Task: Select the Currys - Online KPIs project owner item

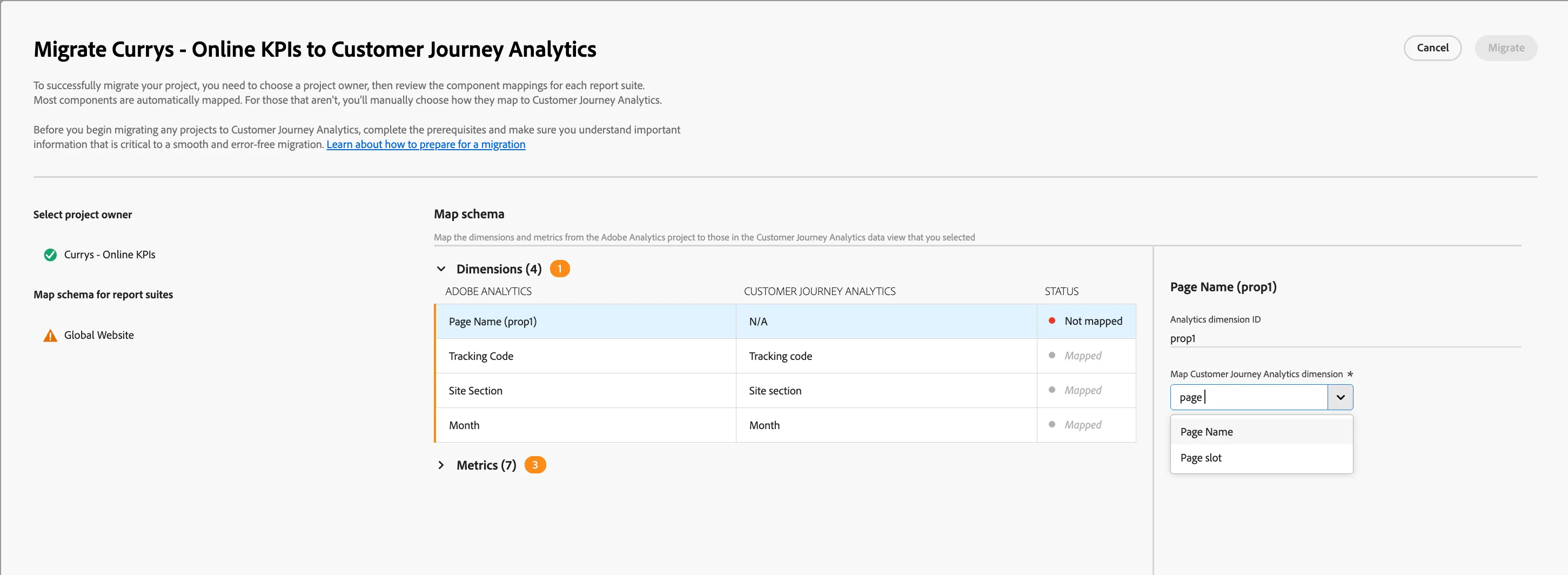Action: [110, 255]
